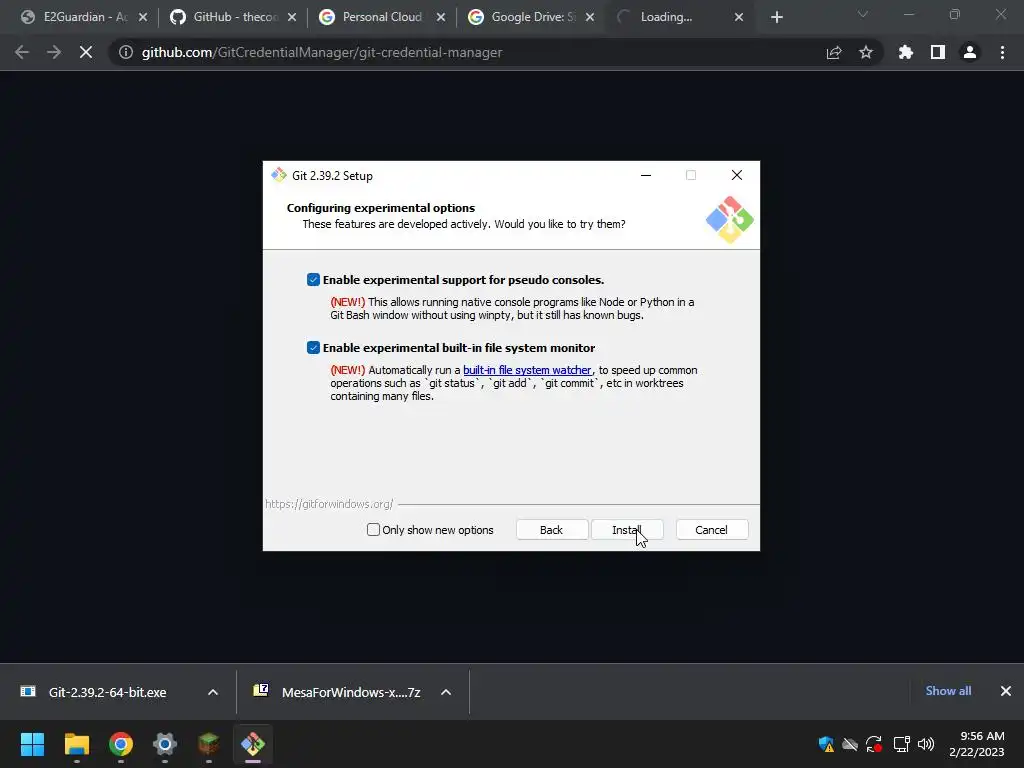Go forward in browser history
Image resolution: width=1024 pixels, height=768 pixels.
pos(54,52)
